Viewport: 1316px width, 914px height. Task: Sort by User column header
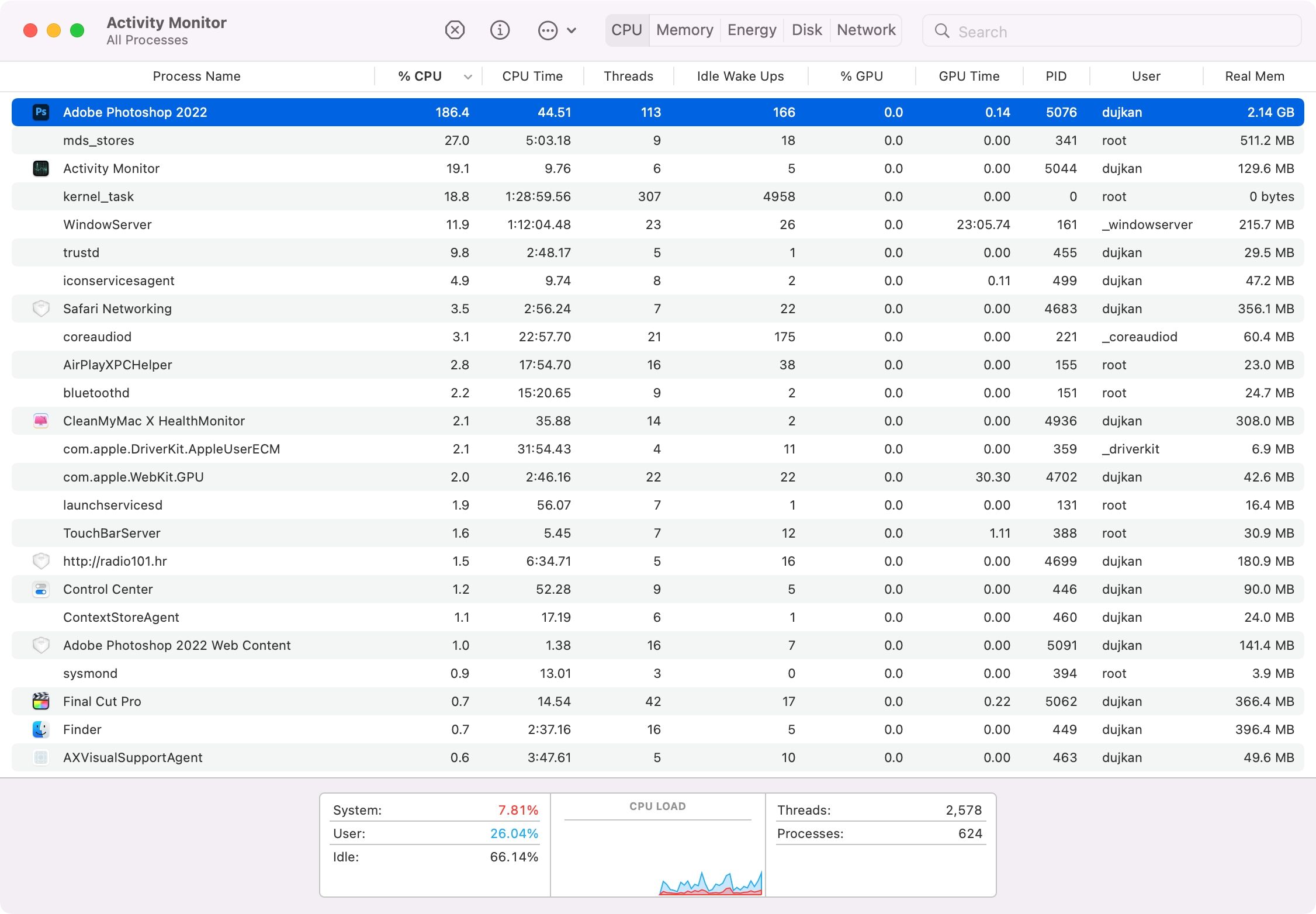click(1146, 76)
